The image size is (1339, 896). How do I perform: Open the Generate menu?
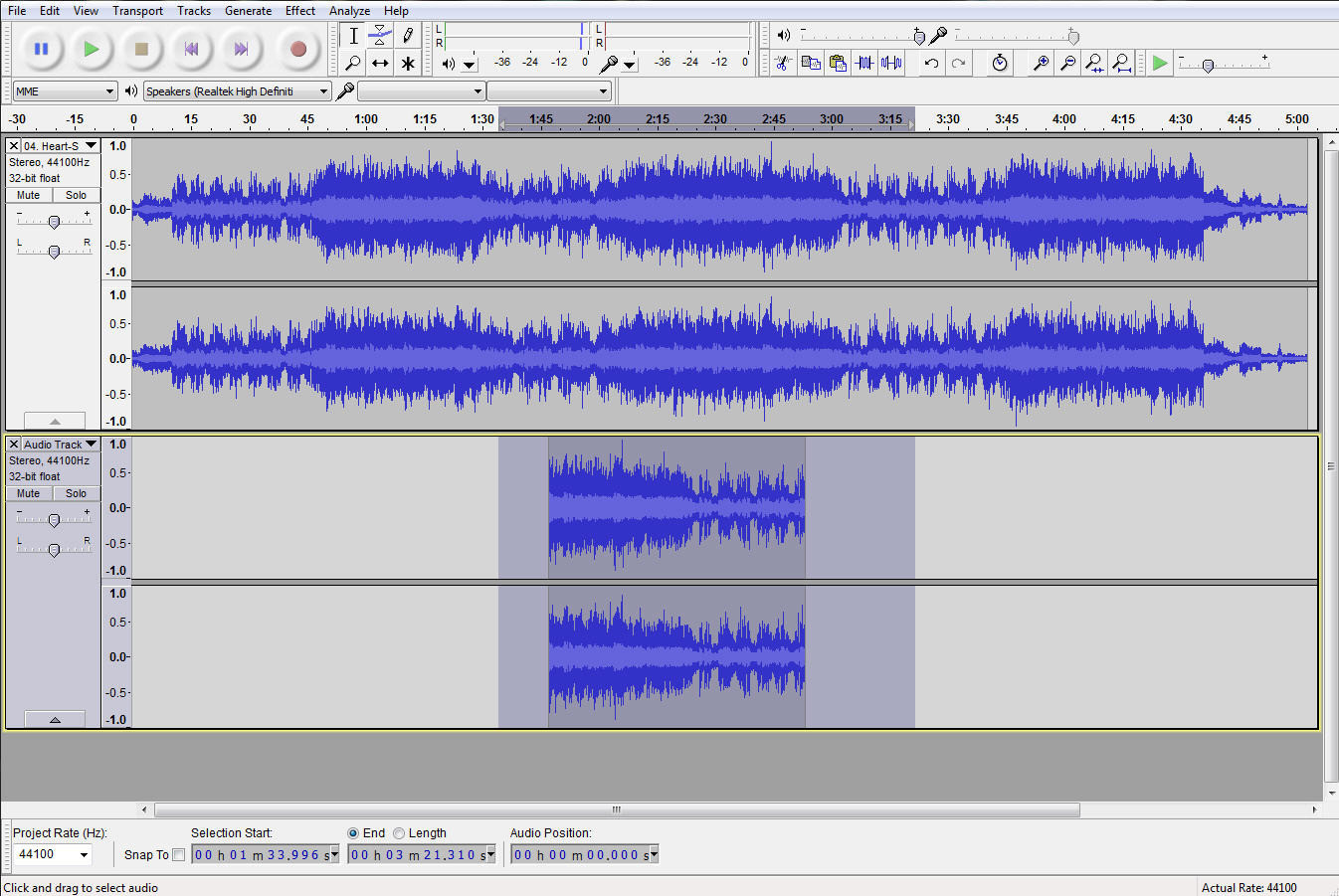point(248,11)
